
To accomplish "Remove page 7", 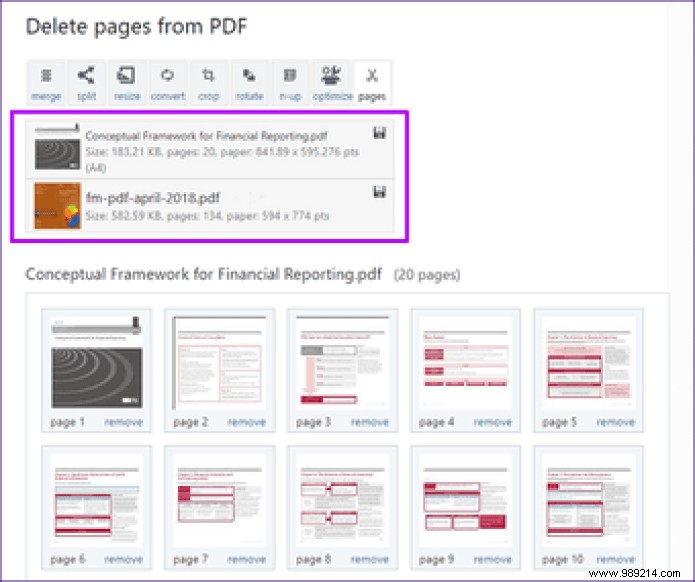I will pyautogui.click(x=247, y=559).
